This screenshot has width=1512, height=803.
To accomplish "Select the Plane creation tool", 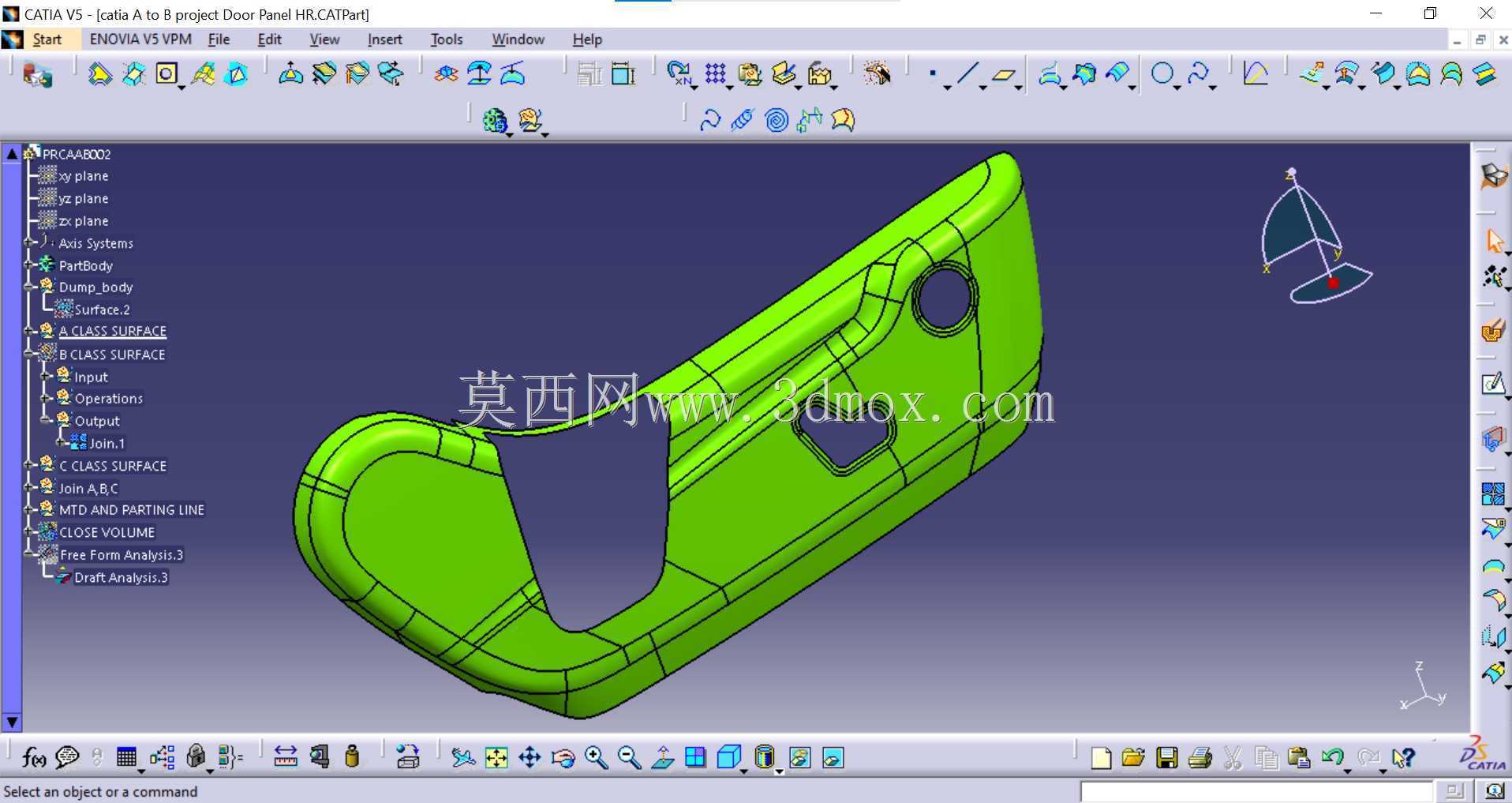I will 1003,75.
